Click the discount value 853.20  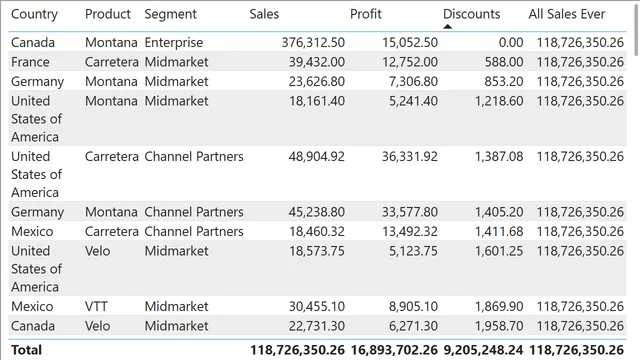click(504, 82)
